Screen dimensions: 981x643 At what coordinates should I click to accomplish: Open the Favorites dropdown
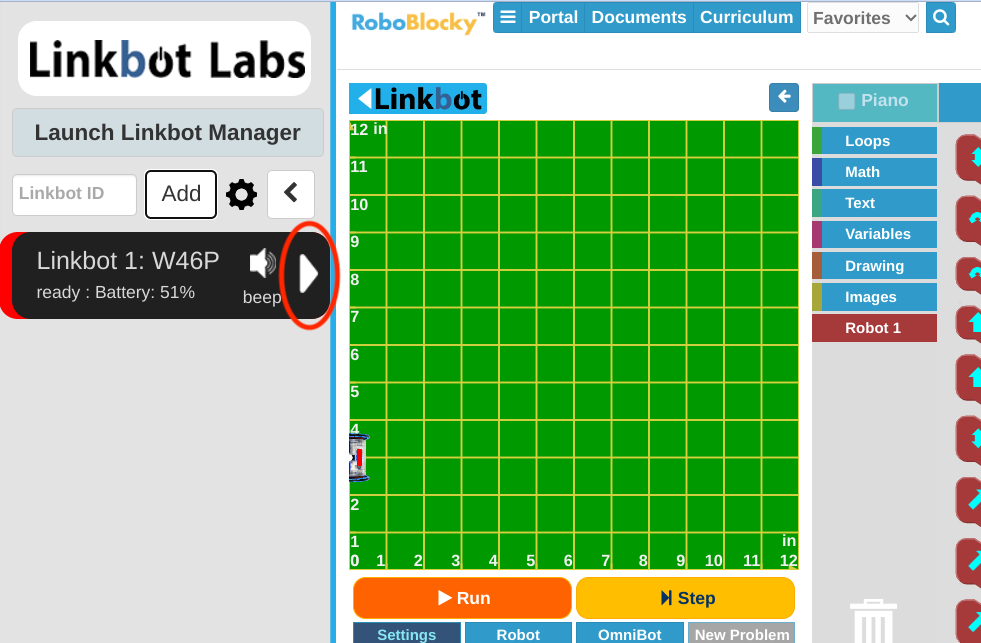pyautogui.click(x=862, y=18)
